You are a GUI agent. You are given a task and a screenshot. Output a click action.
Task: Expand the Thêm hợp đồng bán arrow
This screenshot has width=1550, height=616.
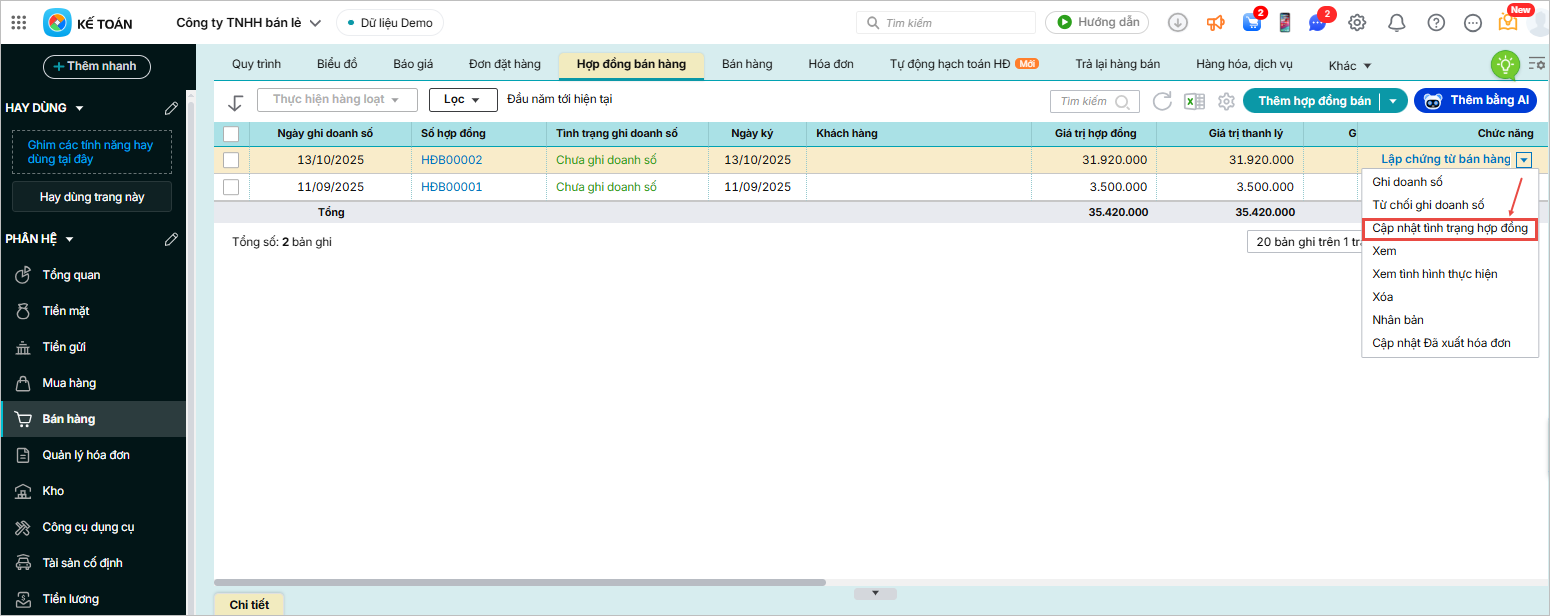(x=1393, y=101)
